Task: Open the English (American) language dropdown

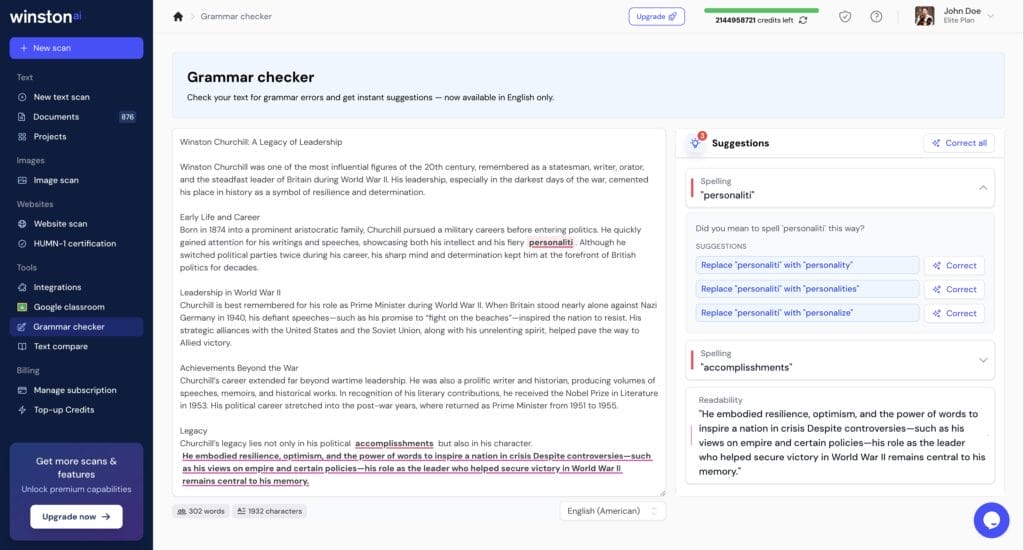Action: 612,511
